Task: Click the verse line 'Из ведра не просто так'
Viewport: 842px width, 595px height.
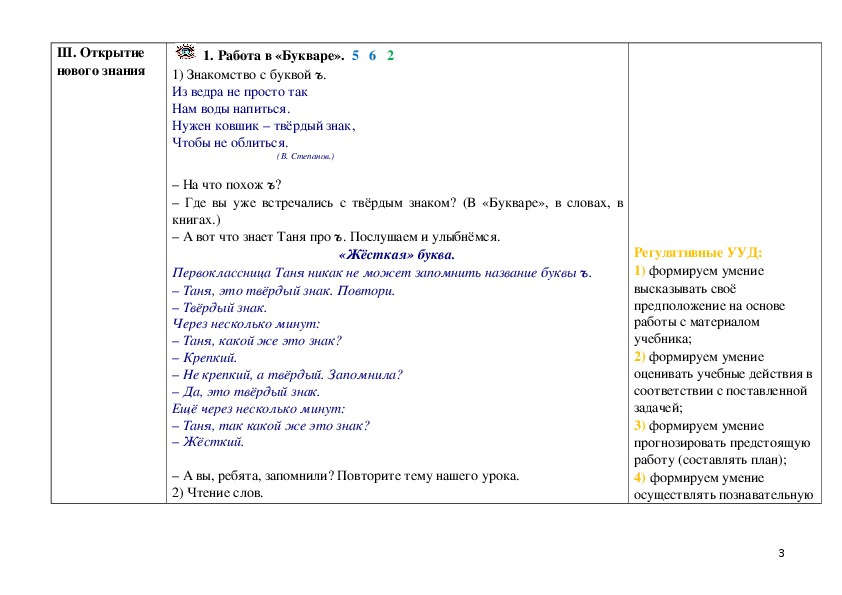Action: pos(239,92)
